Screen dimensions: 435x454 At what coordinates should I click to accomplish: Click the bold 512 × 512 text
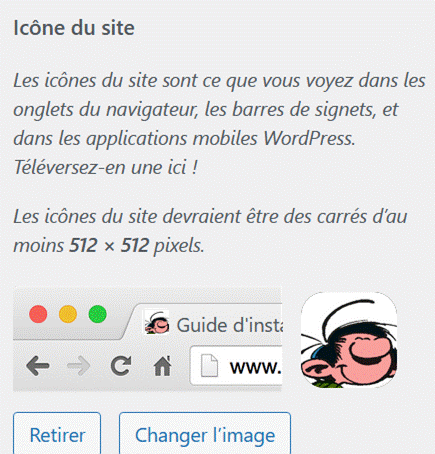click(109, 246)
